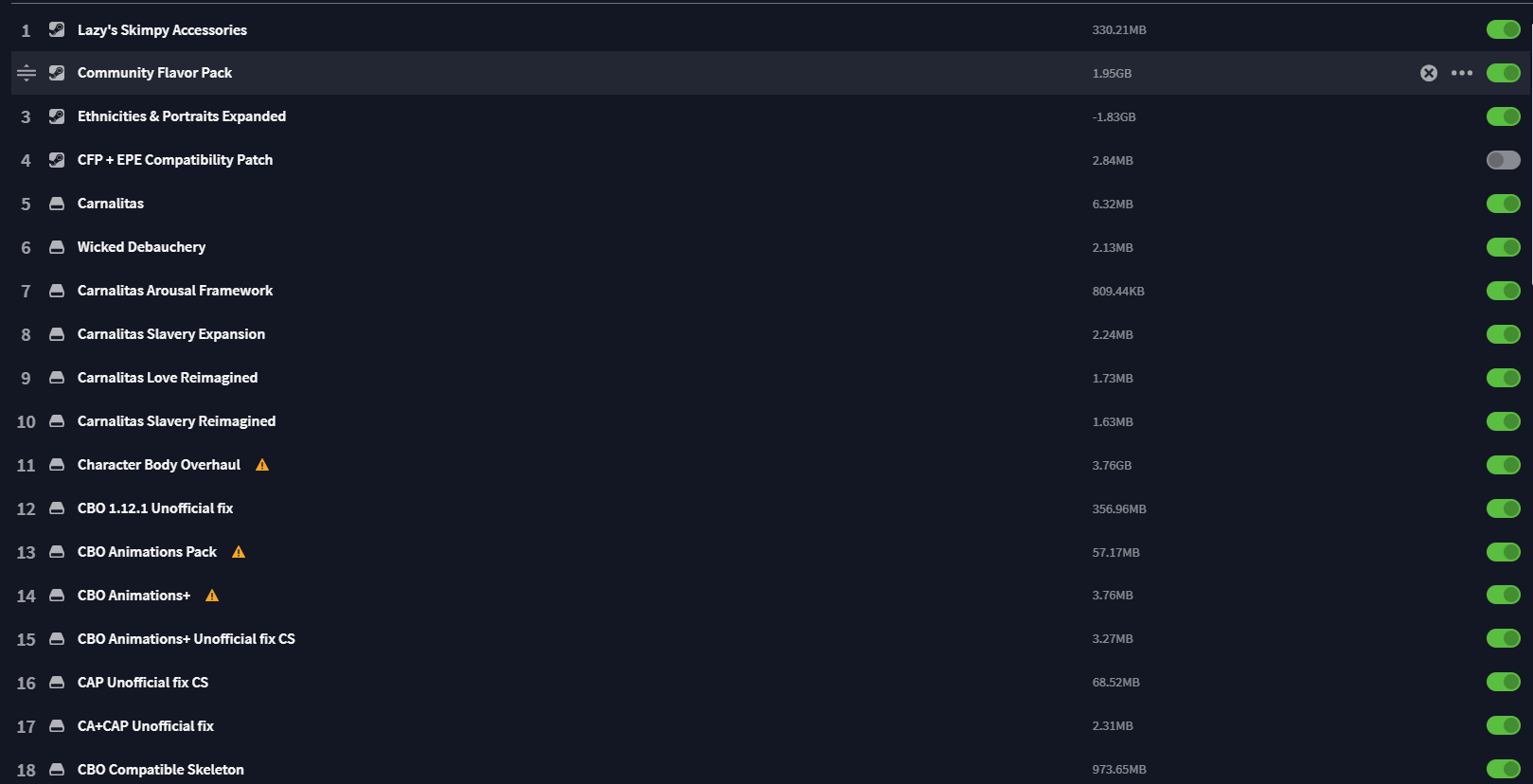Click the drag handle on Community Flavor Pack row
Image resolution: width=1533 pixels, height=784 pixels.
tap(27, 73)
